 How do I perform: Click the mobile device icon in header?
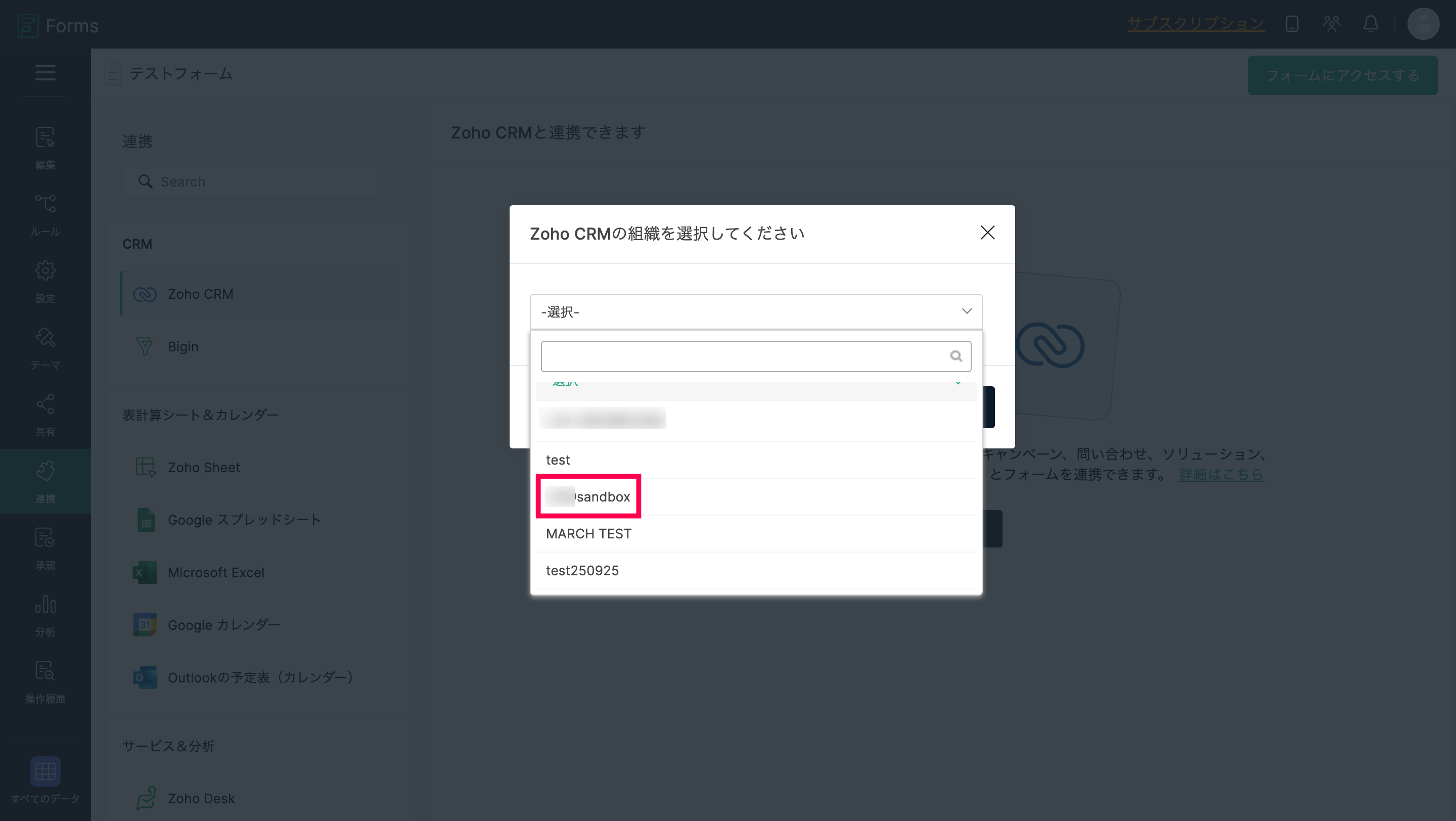pyautogui.click(x=1292, y=24)
